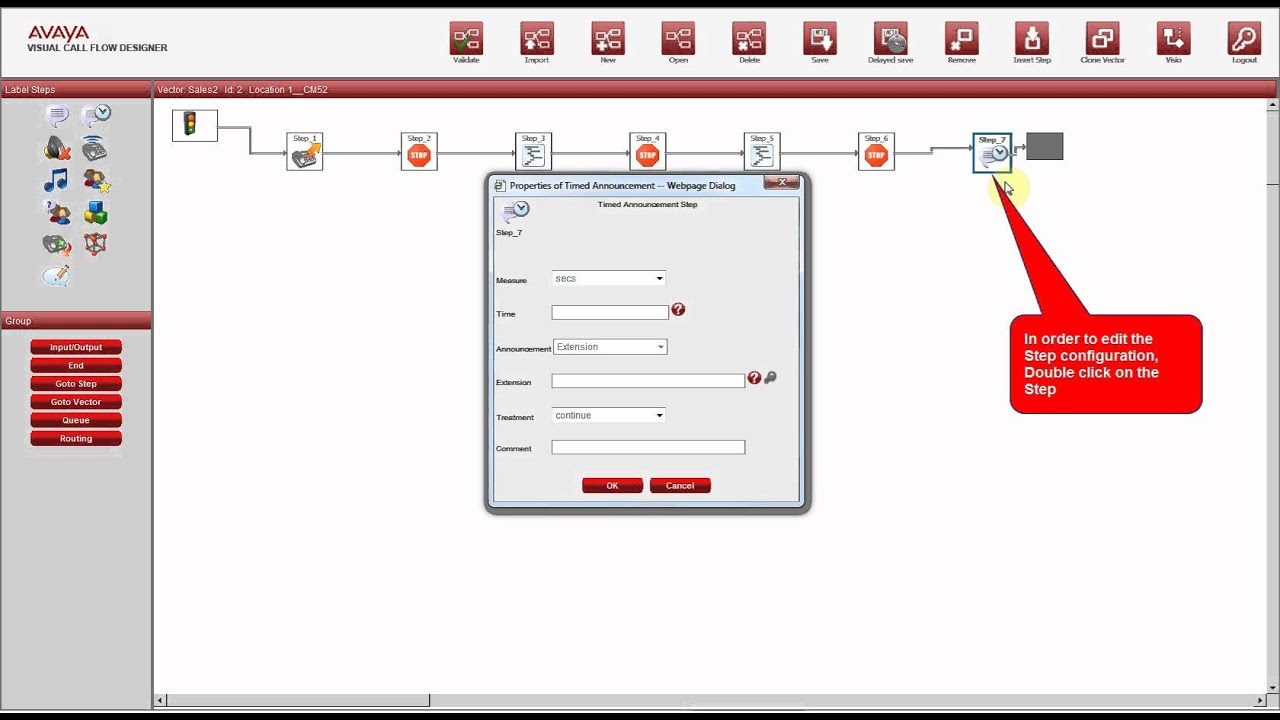The image size is (1280, 720).
Task: Click the Insert Step toolbar icon
Action: point(1032,38)
